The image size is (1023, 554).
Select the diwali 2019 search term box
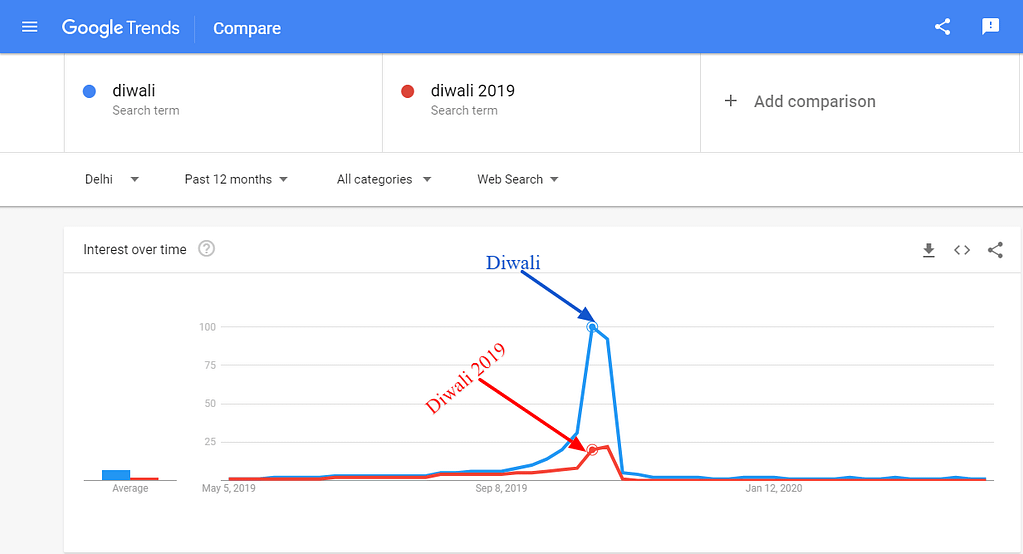click(x=542, y=103)
